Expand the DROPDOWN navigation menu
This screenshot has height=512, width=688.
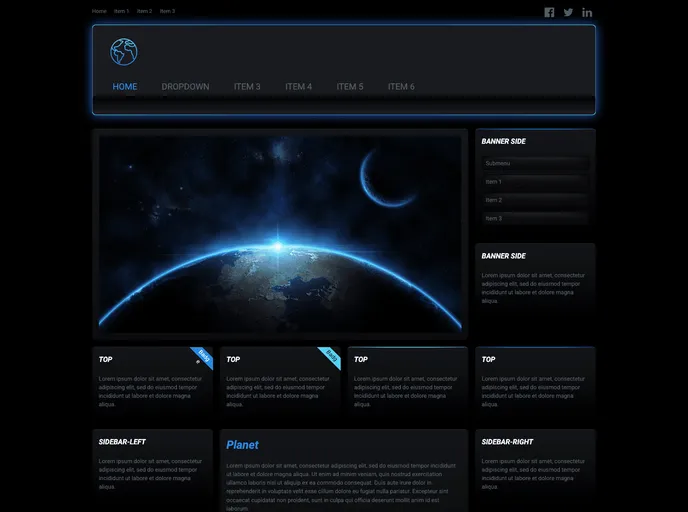(185, 87)
